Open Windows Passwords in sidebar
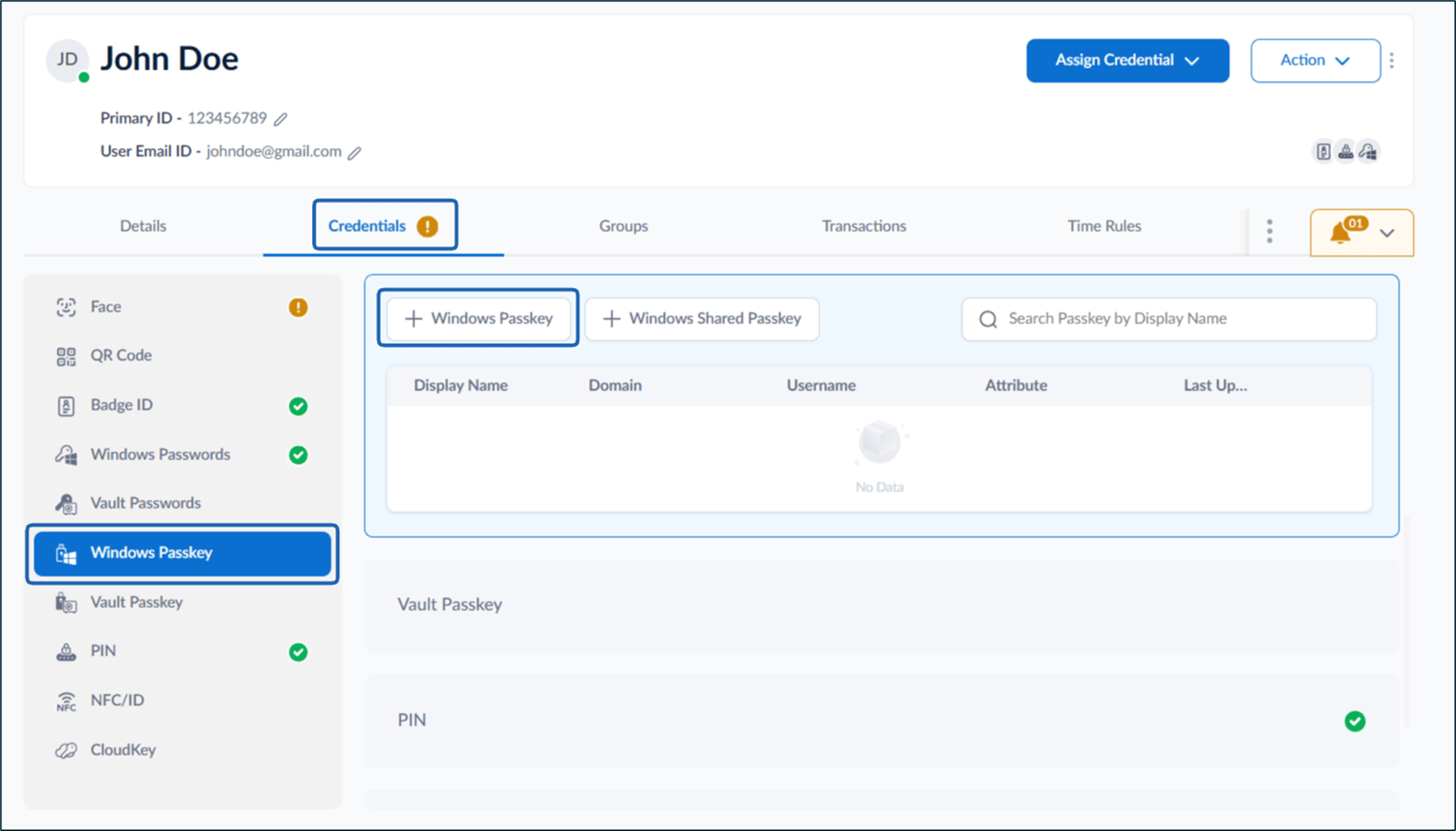This screenshot has height=831, width=1456. click(x=182, y=455)
